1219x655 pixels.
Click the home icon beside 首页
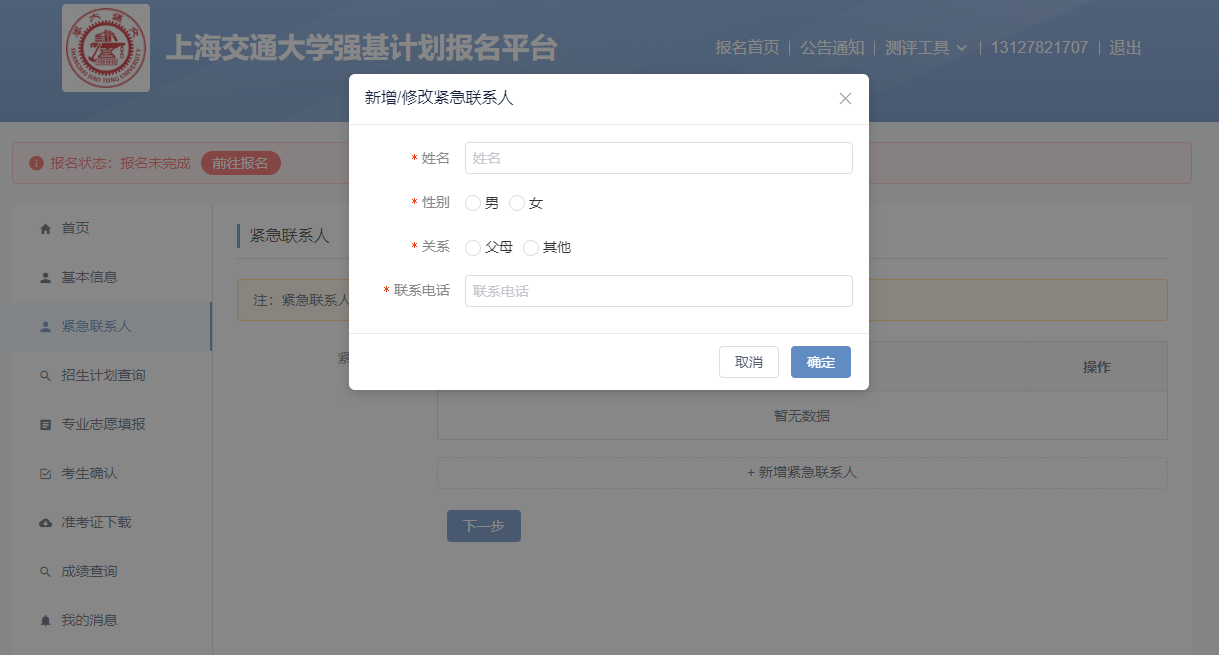(x=45, y=229)
